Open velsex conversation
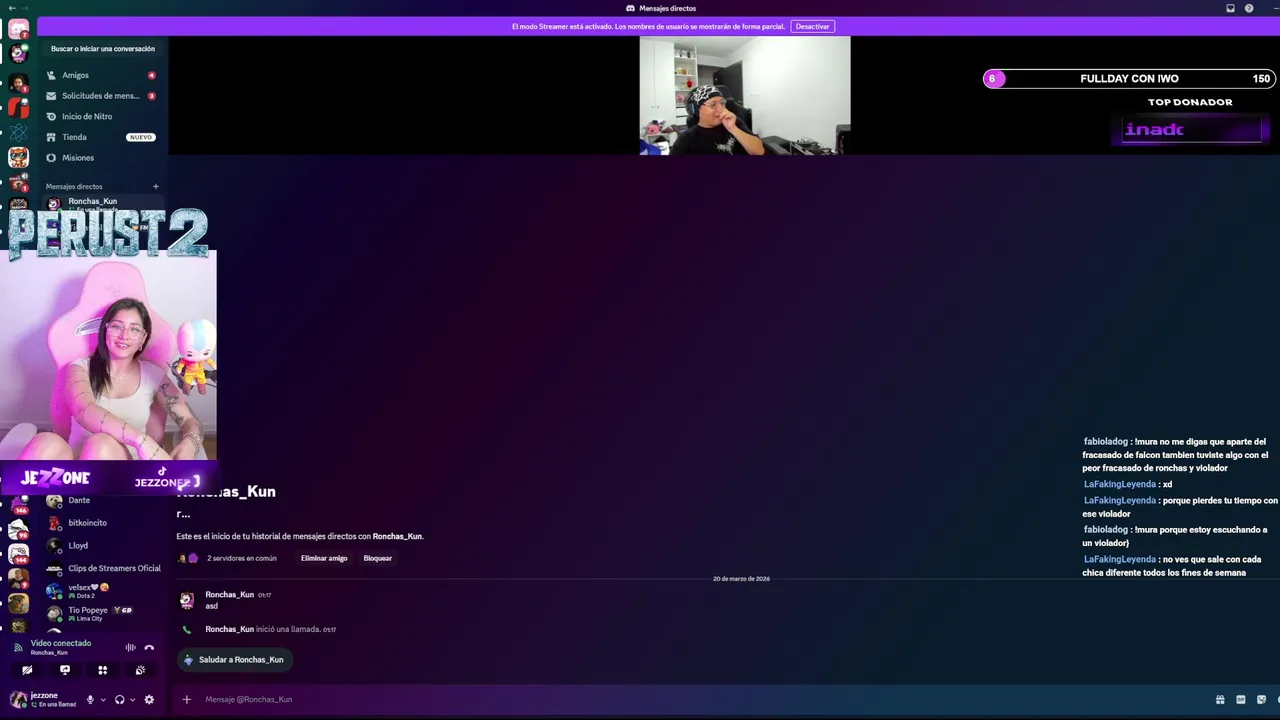This screenshot has width=1280, height=720. 101,590
